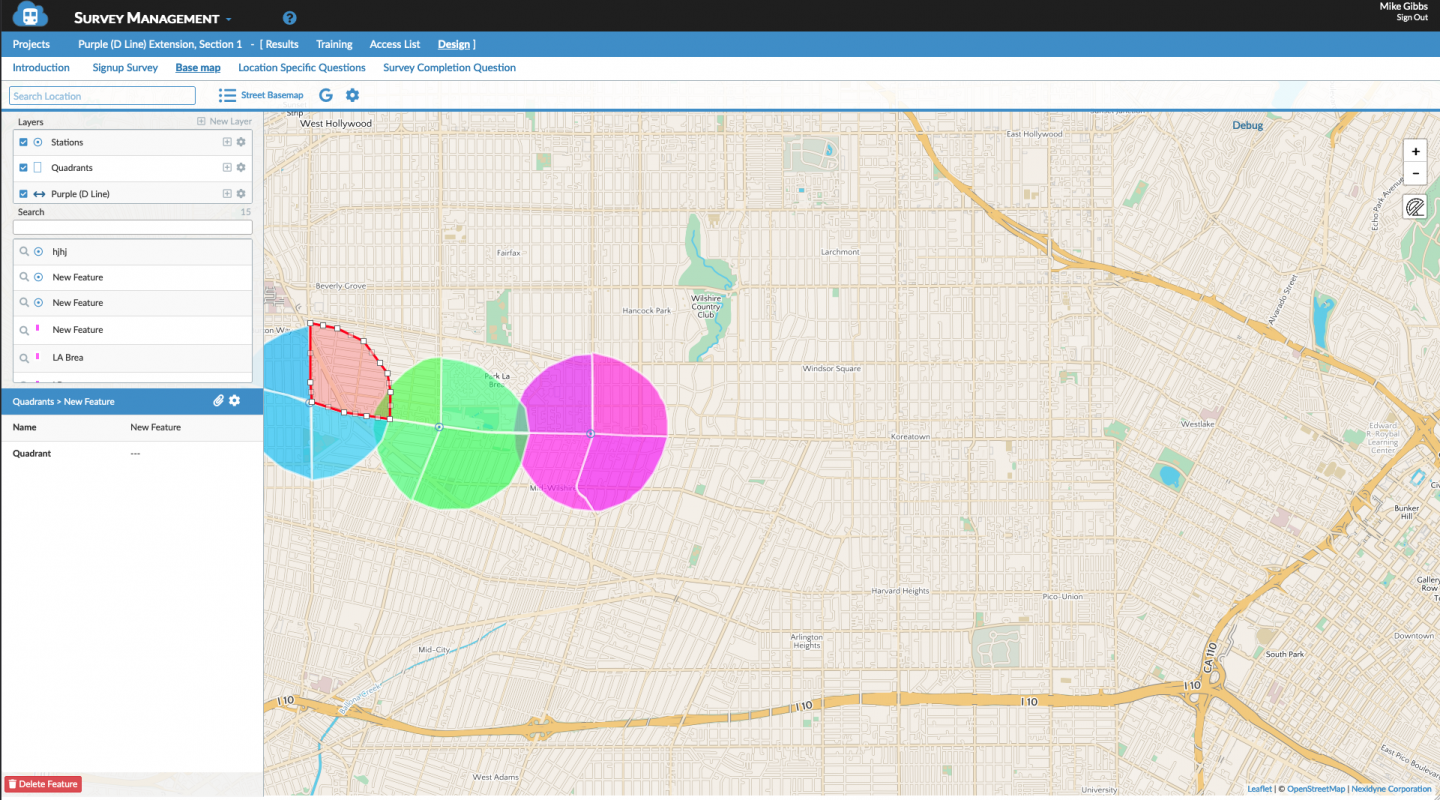Toggle Stations layer visibility checkbox
Screen dimensions: 1440x800
point(23,142)
